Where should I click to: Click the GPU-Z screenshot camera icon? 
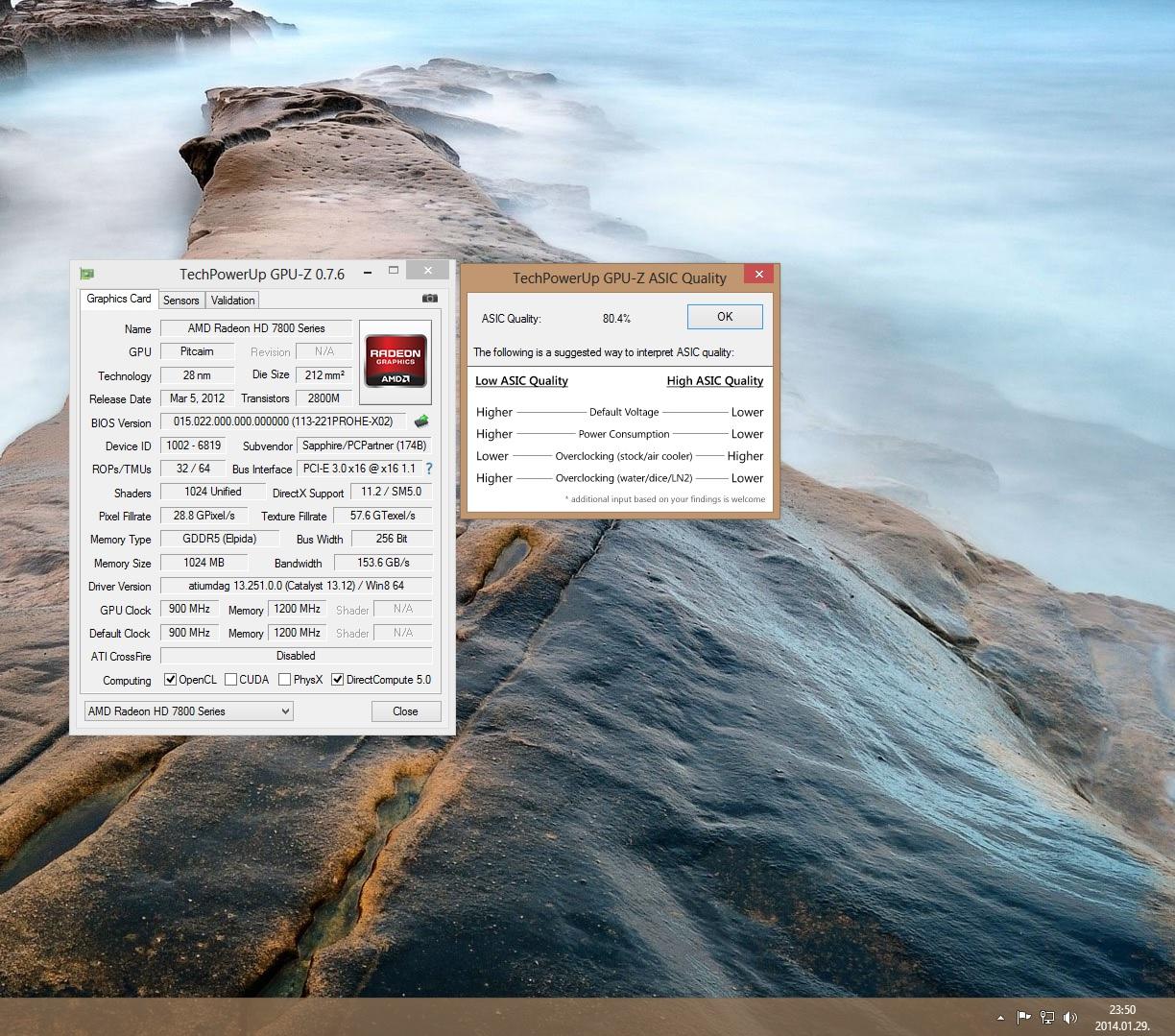(429, 299)
